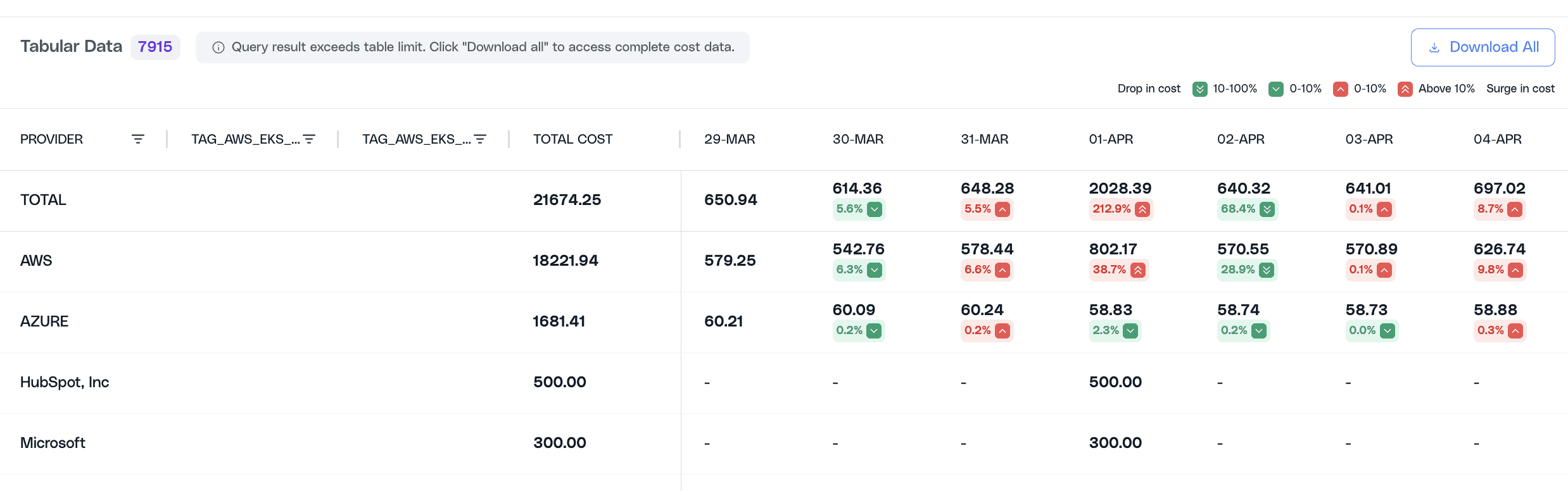Click the 7915 row count badge
The width and height of the screenshot is (1568, 491).
pos(155,47)
